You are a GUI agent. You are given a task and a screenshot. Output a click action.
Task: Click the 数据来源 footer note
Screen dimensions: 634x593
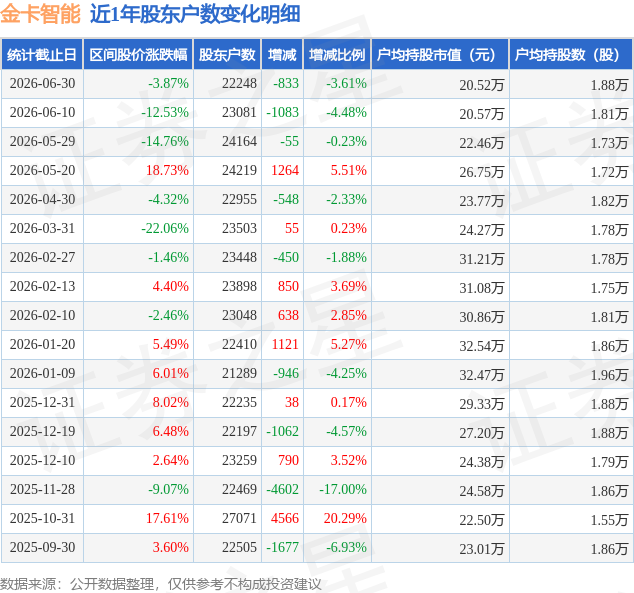[161, 584]
